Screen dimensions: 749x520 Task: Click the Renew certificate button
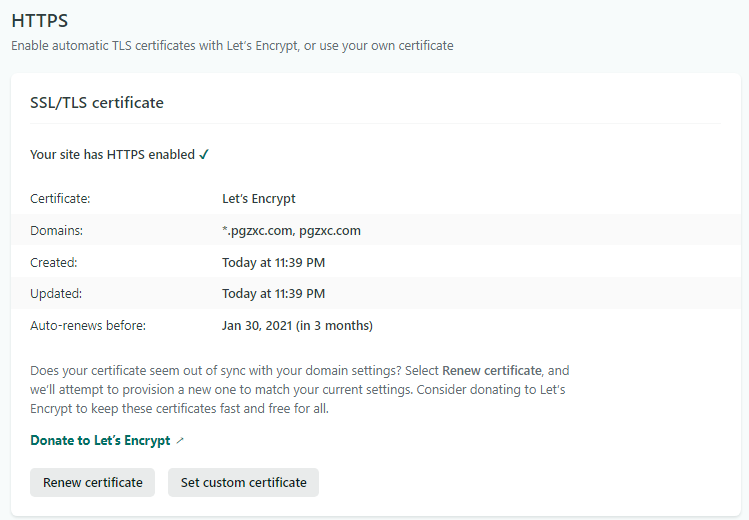(x=92, y=482)
